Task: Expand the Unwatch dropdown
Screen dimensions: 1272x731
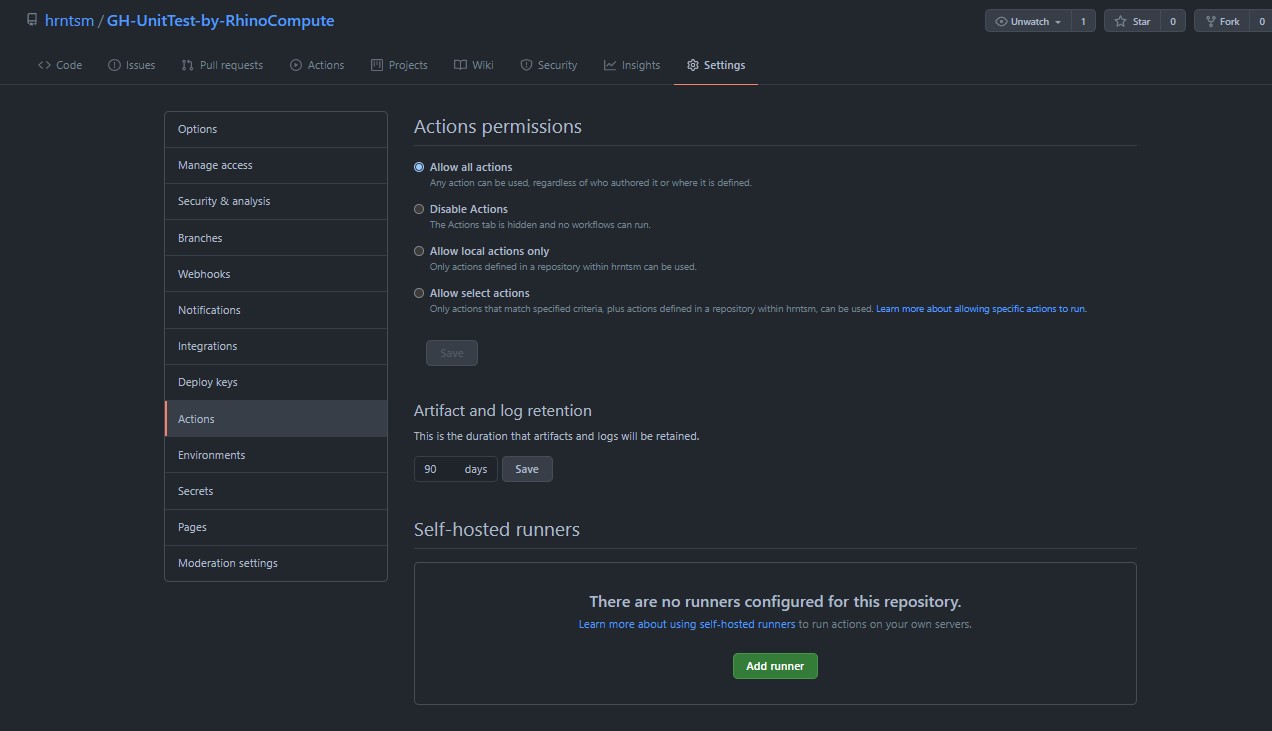Action: 1028,21
